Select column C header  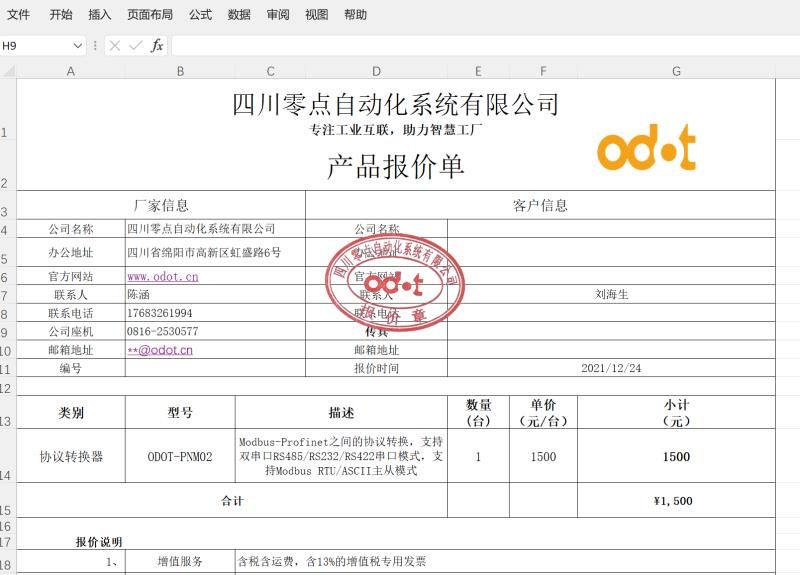pyautogui.click(x=270, y=71)
